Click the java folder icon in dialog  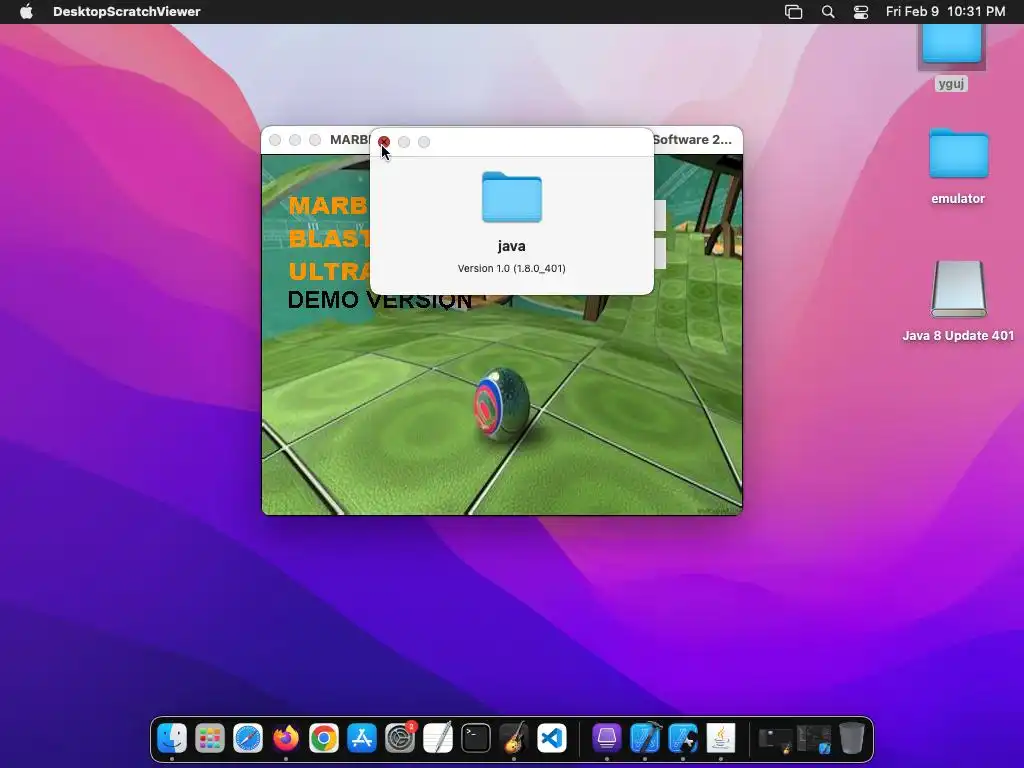point(511,197)
